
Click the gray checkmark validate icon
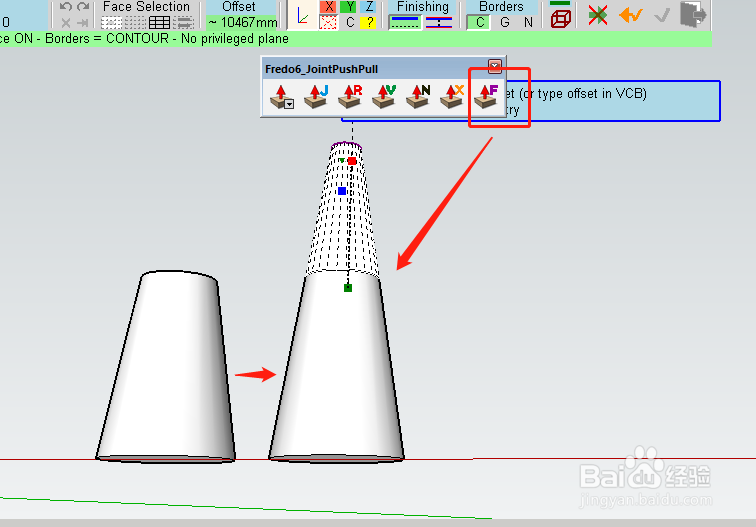pyautogui.click(x=662, y=15)
